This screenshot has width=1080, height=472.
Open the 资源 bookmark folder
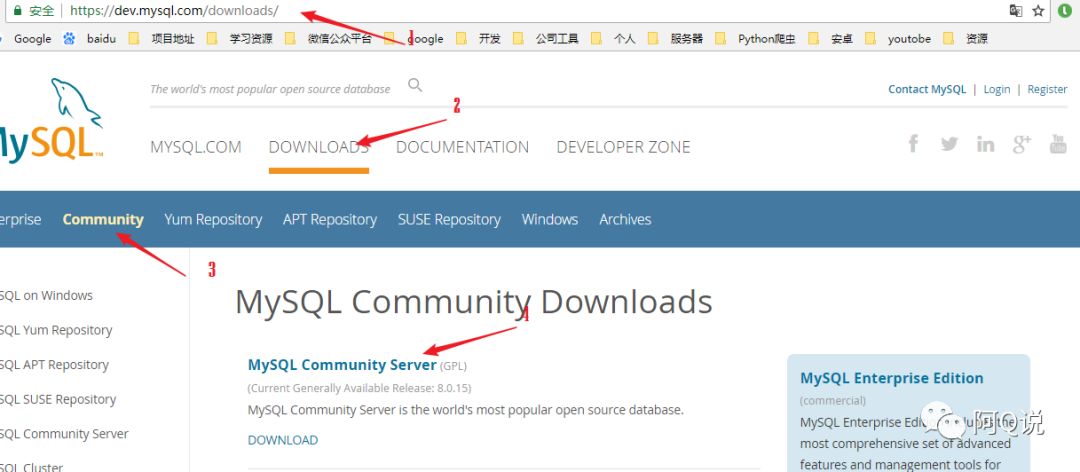tap(966, 39)
